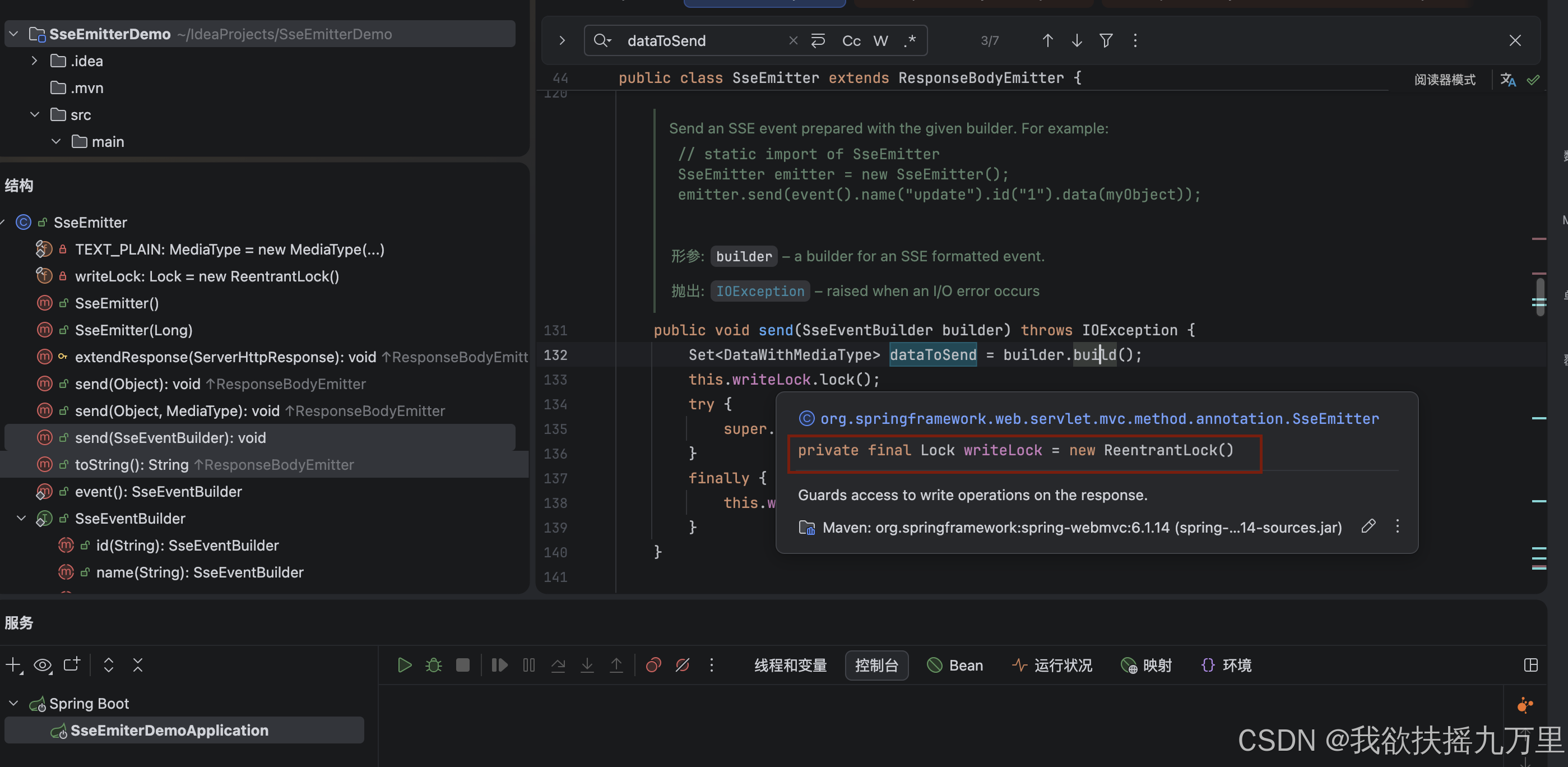Open the 映射 mappings tab
This screenshot has width=1568, height=767.
pyautogui.click(x=1146, y=664)
